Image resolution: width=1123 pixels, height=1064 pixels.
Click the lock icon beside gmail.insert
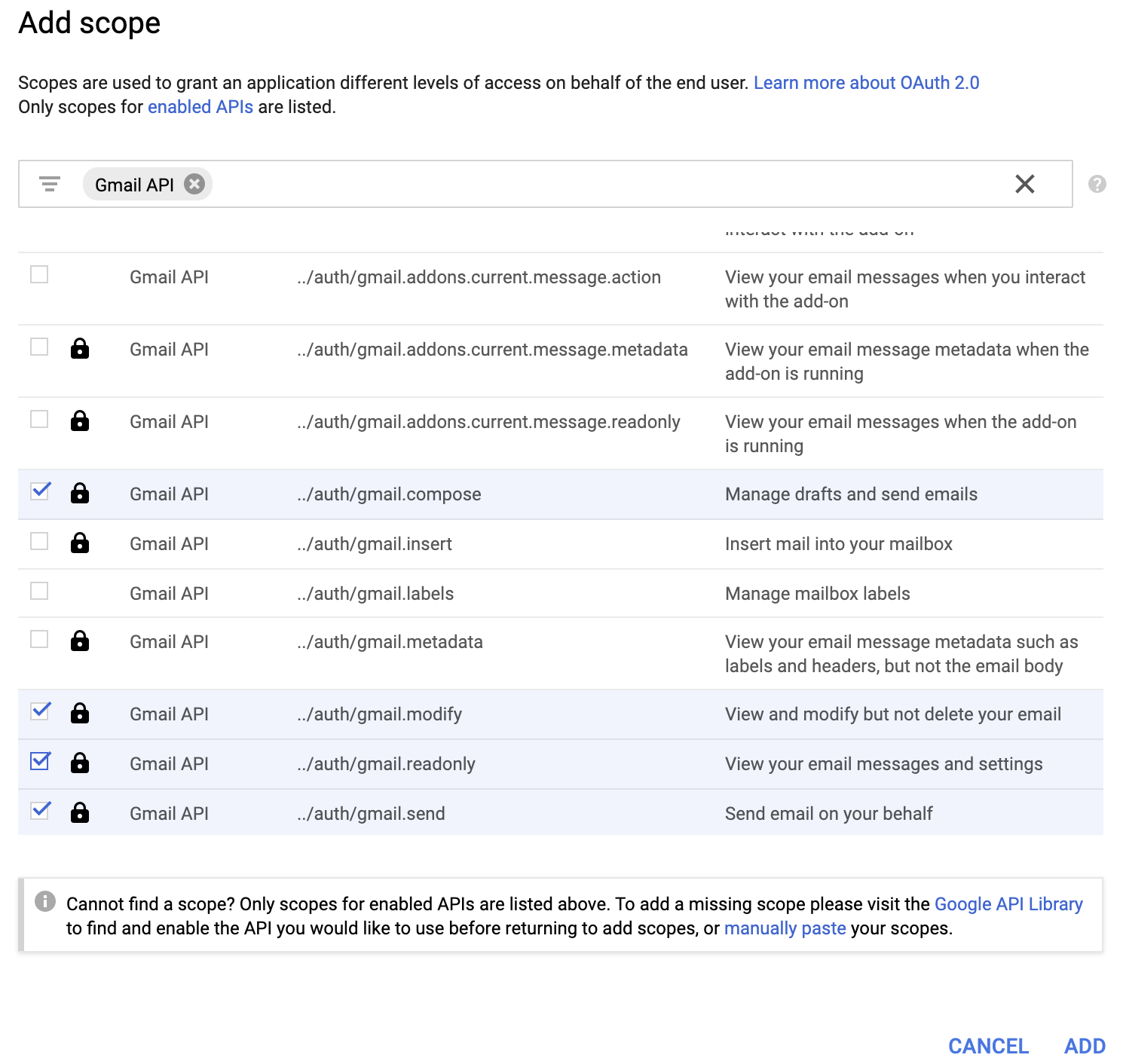[x=80, y=543]
